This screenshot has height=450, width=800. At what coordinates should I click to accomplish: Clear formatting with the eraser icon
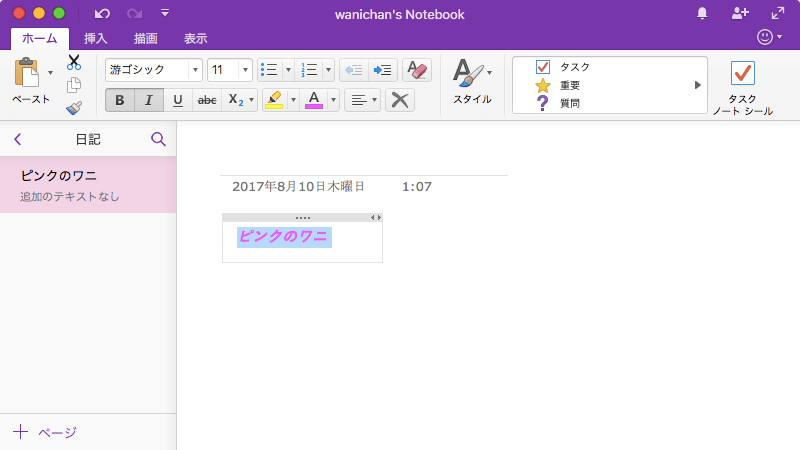417,70
